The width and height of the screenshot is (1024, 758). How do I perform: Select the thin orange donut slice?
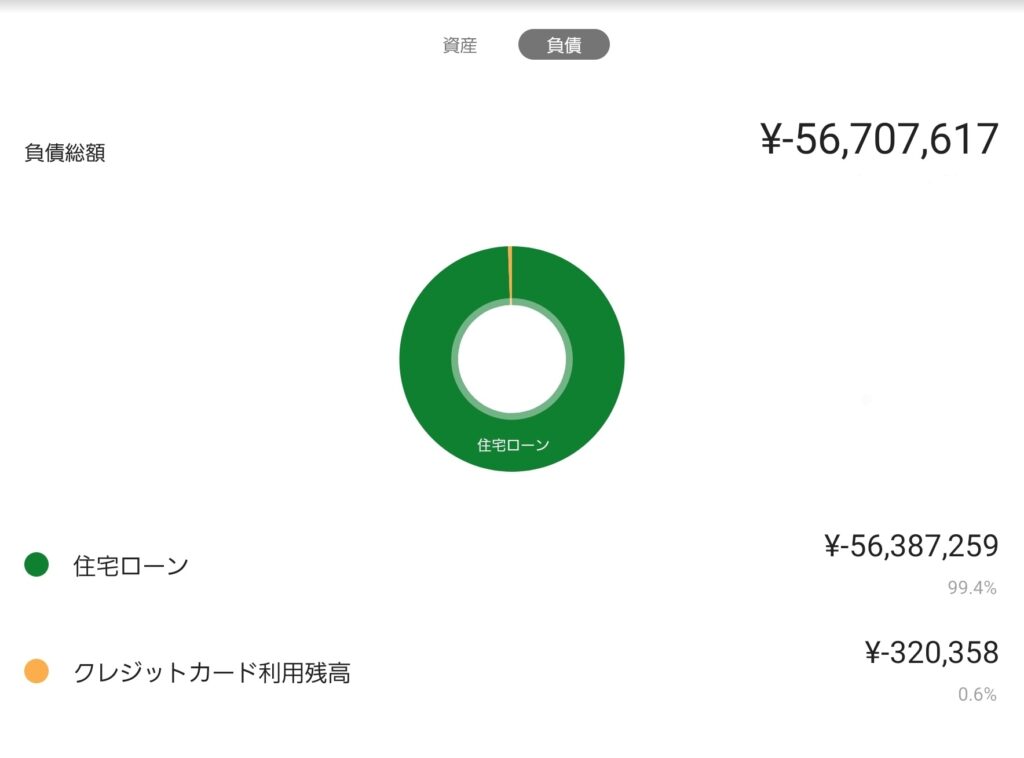[510, 272]
